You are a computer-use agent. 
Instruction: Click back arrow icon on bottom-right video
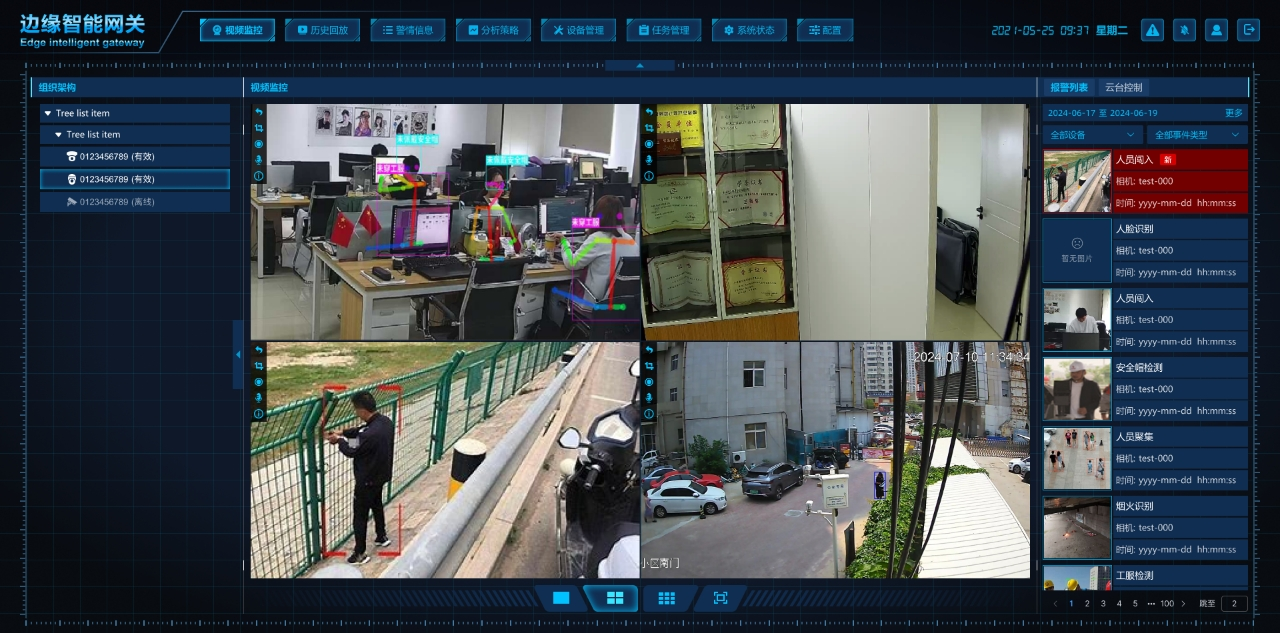click(649, 350)
